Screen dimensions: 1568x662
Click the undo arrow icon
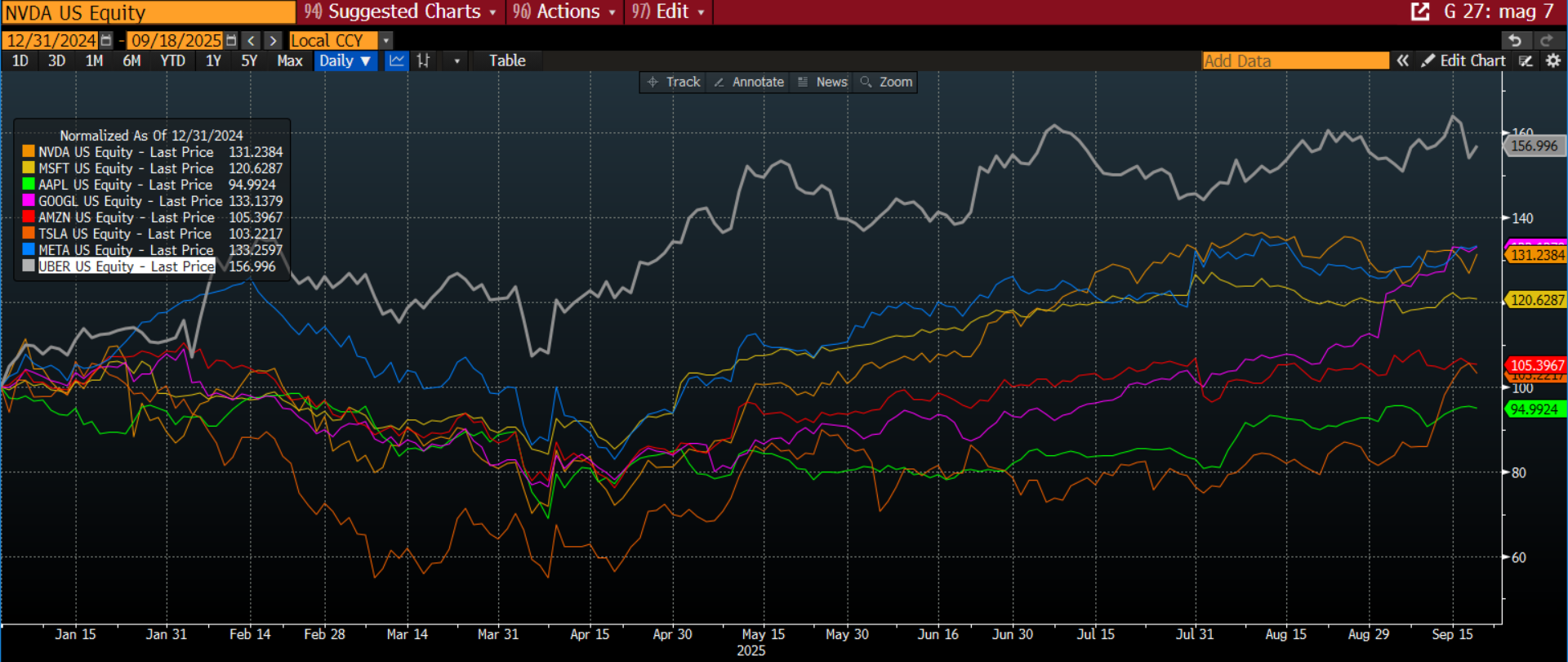coord(1515,40)
